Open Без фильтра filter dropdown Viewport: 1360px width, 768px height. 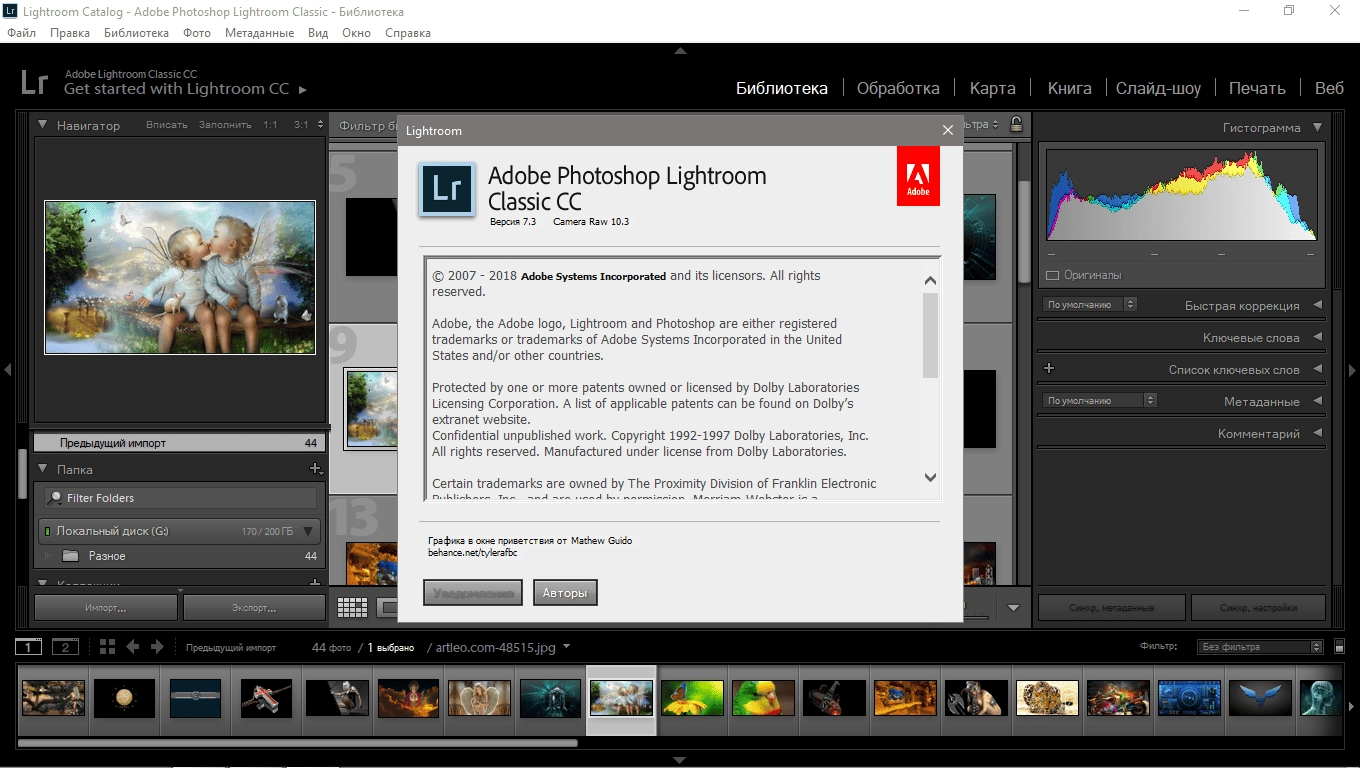(1260, 647)
